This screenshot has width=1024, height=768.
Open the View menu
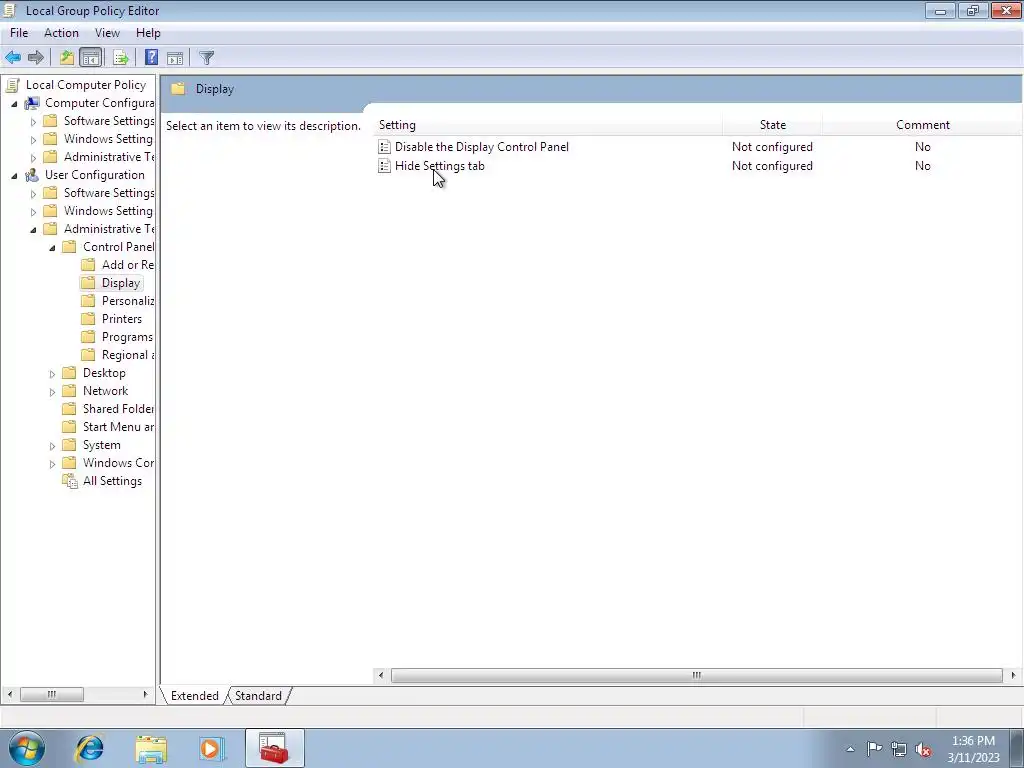tap(107, 33)
